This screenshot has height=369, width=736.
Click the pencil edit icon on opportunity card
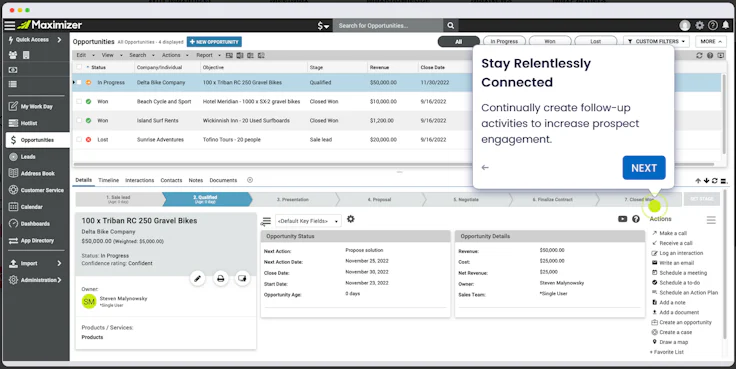pos(198,278)
